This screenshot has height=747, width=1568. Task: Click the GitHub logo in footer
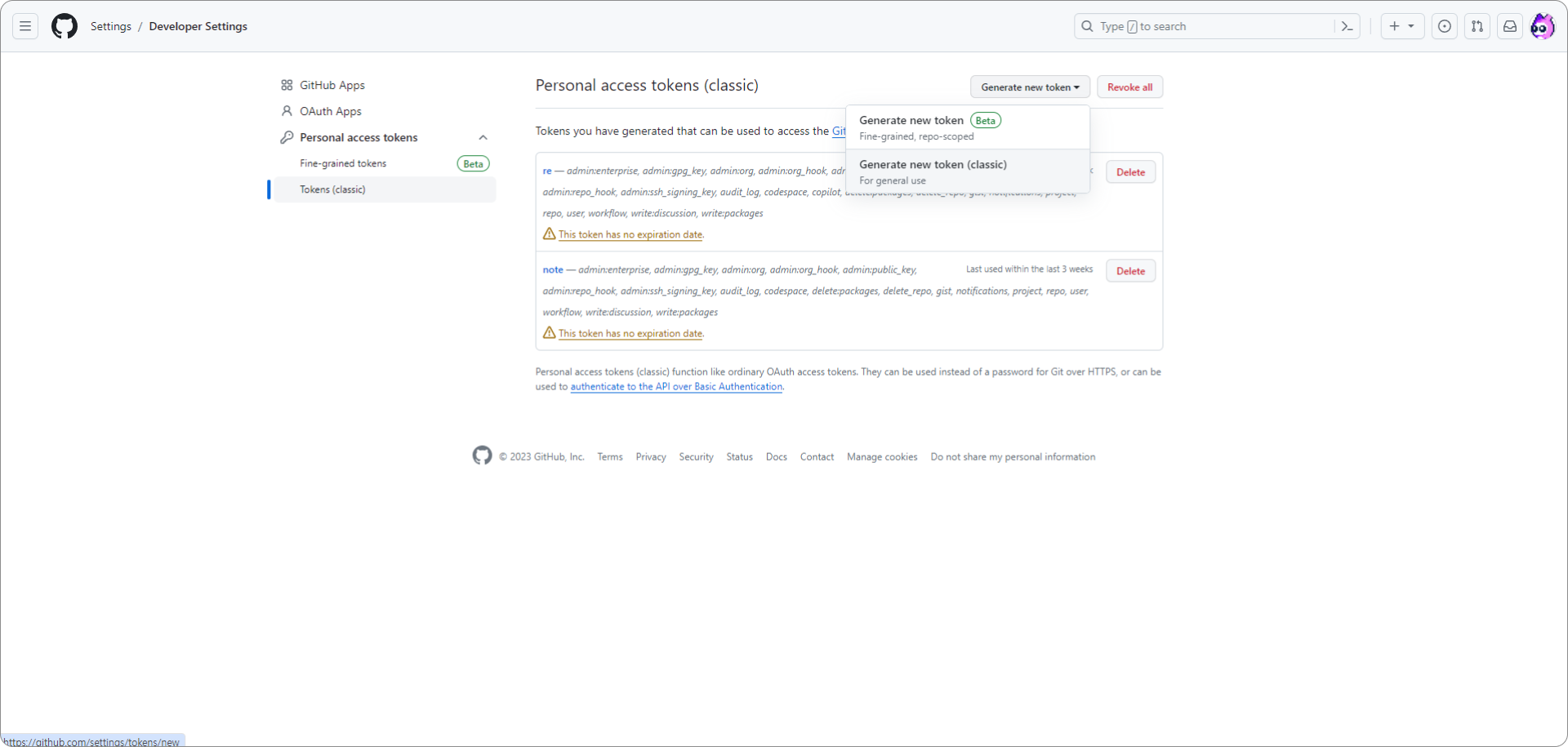(482, 456)
